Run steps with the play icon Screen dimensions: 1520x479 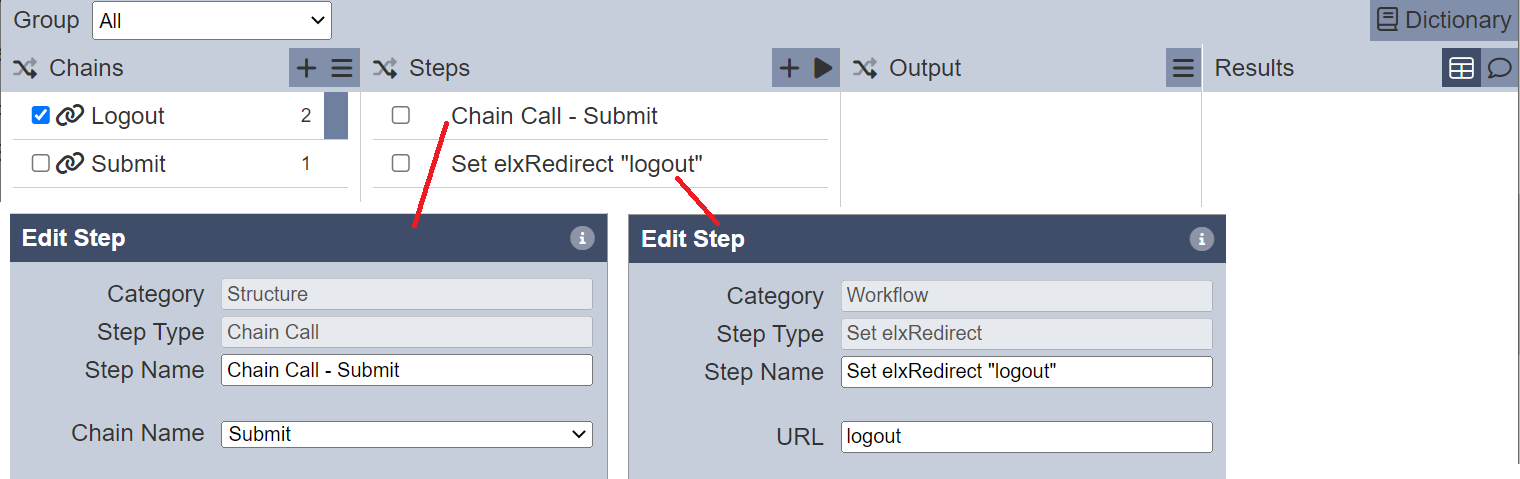pos(823,68)
